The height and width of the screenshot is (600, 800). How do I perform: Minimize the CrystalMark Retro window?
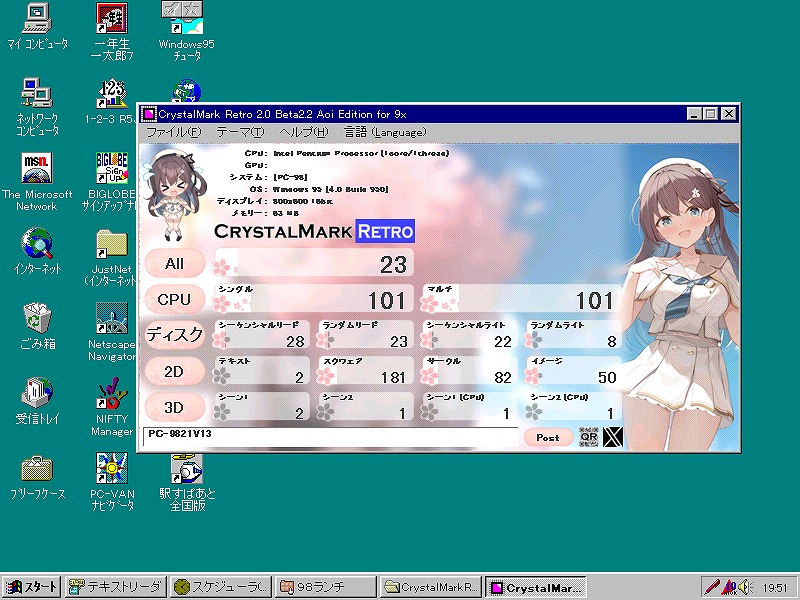click(x=693, y=114)
